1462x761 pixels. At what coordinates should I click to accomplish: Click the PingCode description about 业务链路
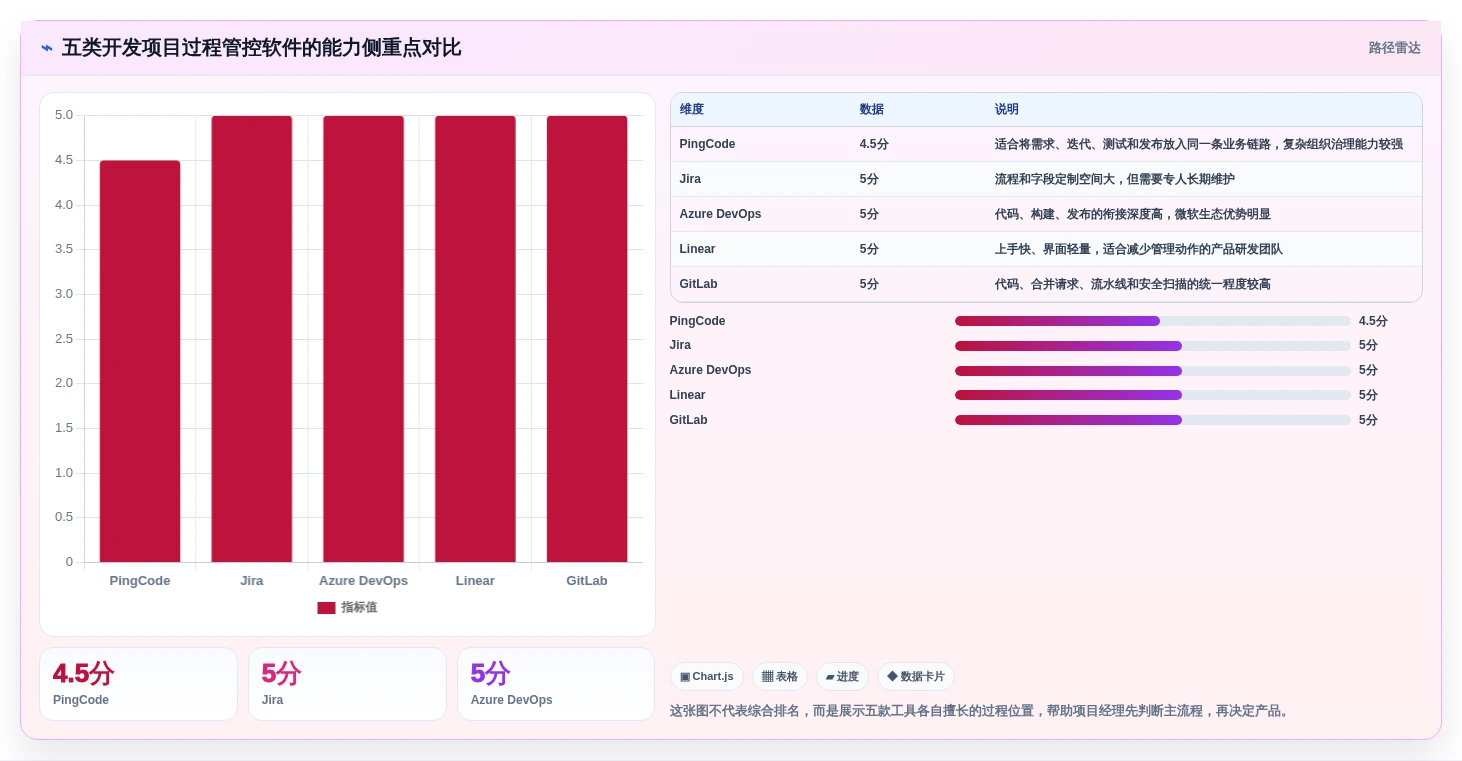[x=1199, y=144]
